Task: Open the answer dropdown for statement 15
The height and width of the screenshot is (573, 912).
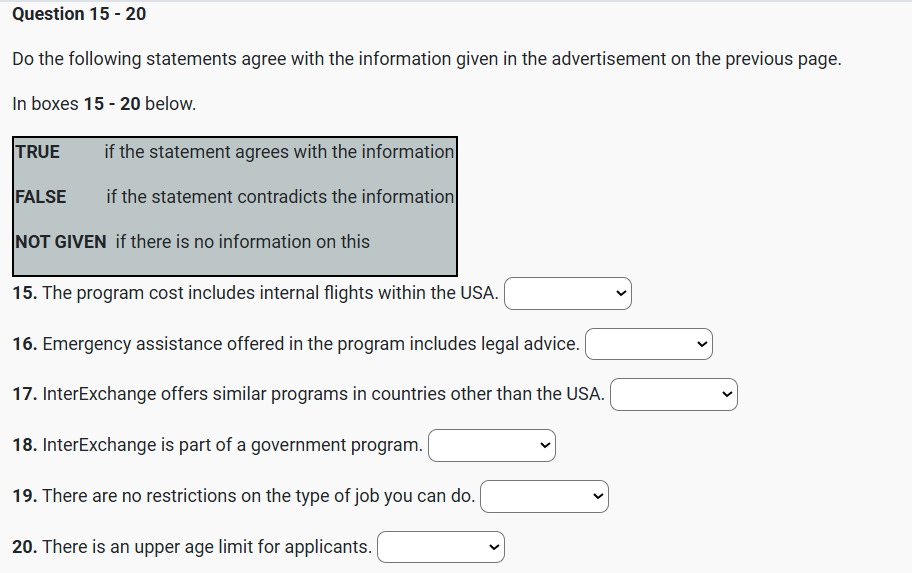Action: [568, 294]
